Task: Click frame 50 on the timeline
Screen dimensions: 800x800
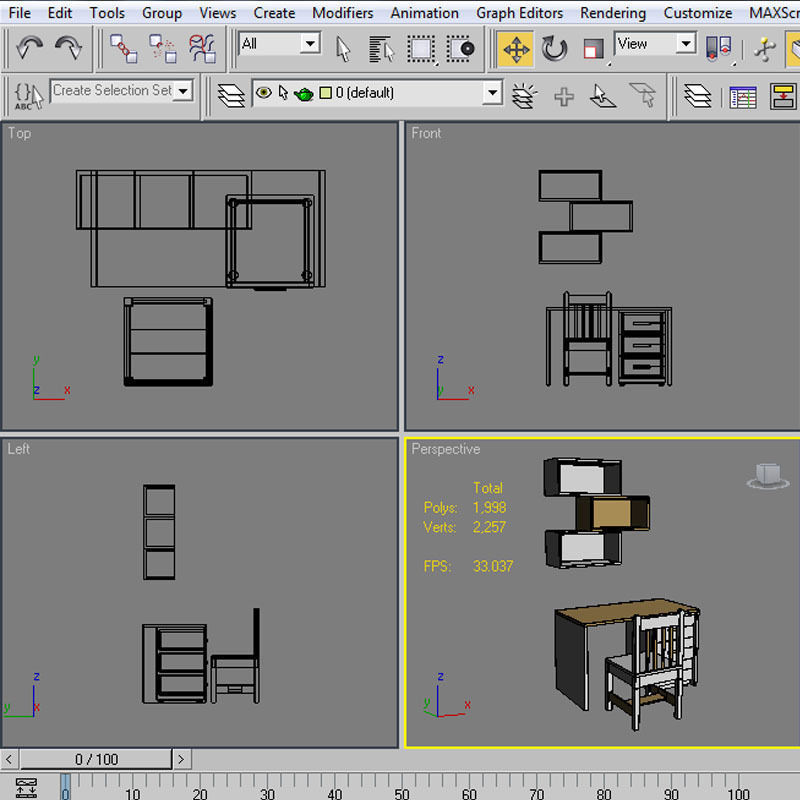Action: (x=402, y=793)
